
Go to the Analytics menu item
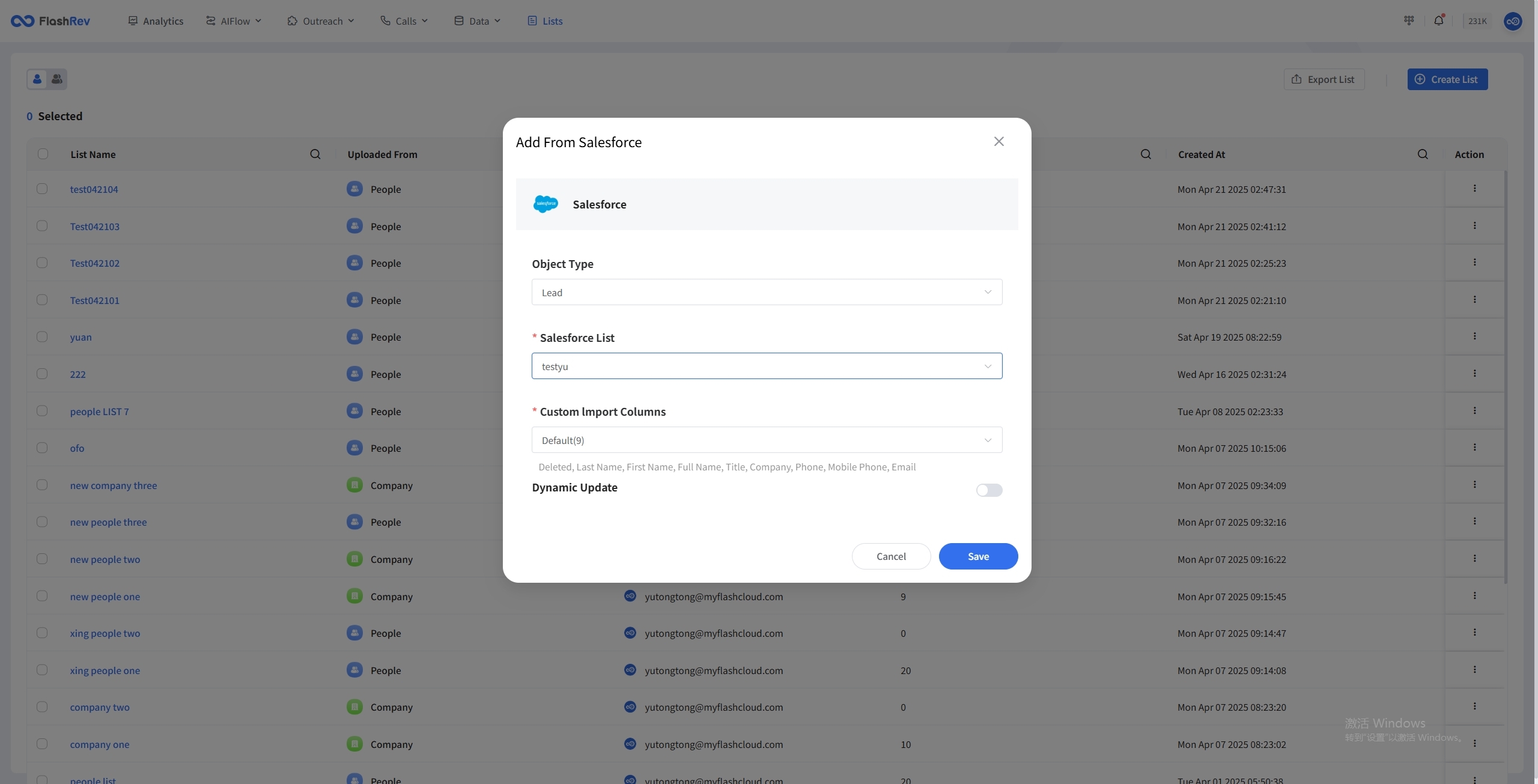point(156,21)
